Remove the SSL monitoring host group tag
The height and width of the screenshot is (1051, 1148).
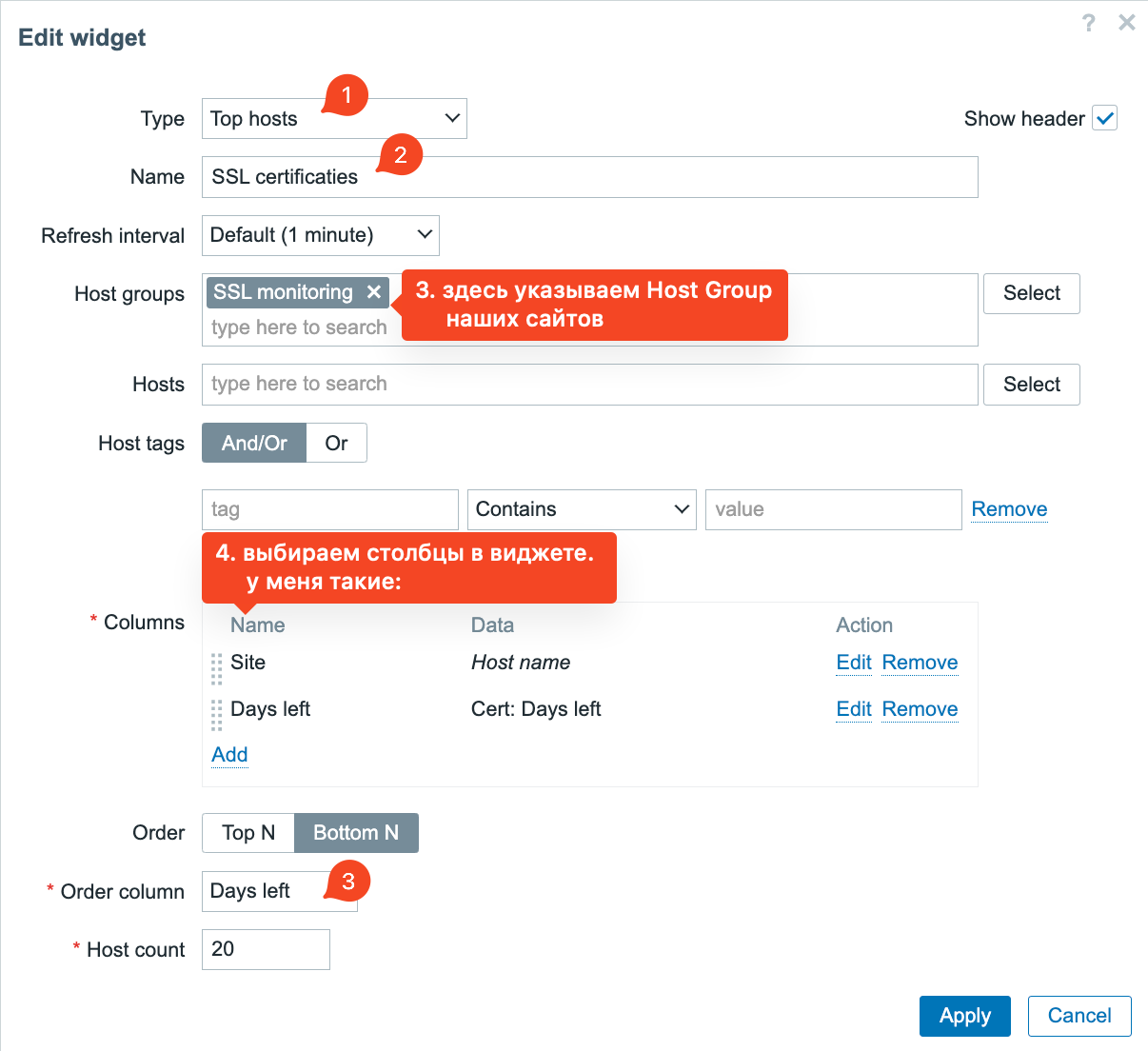tap(374, 292)
